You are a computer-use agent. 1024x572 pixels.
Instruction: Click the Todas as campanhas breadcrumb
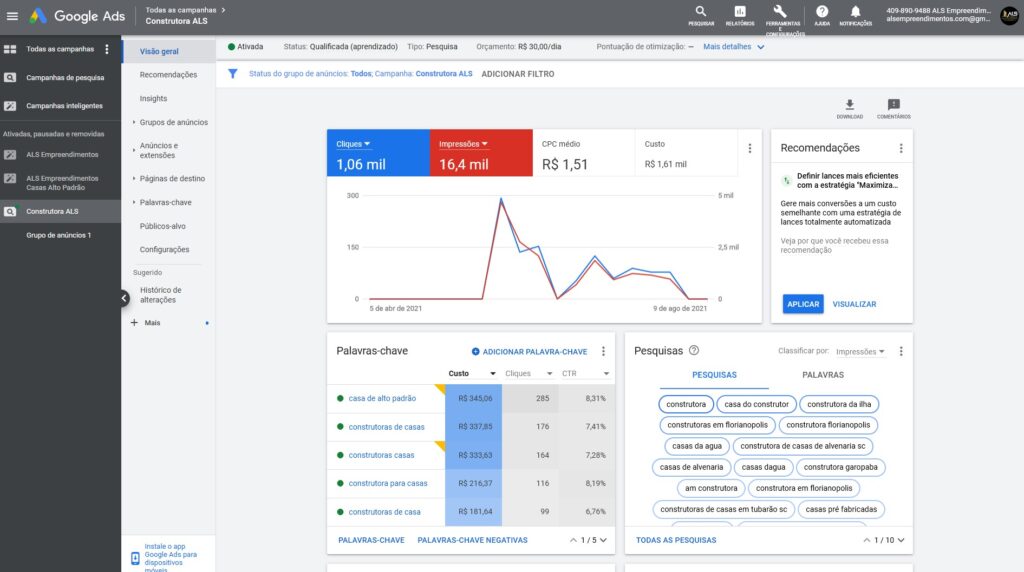click(181, 10)
